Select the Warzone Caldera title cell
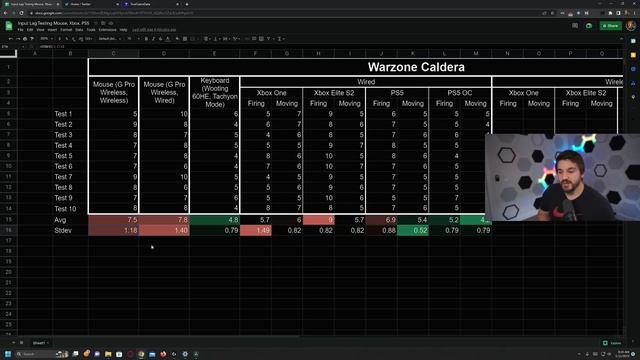This screenshot has width=640, height=360. [x=356, y=67]
